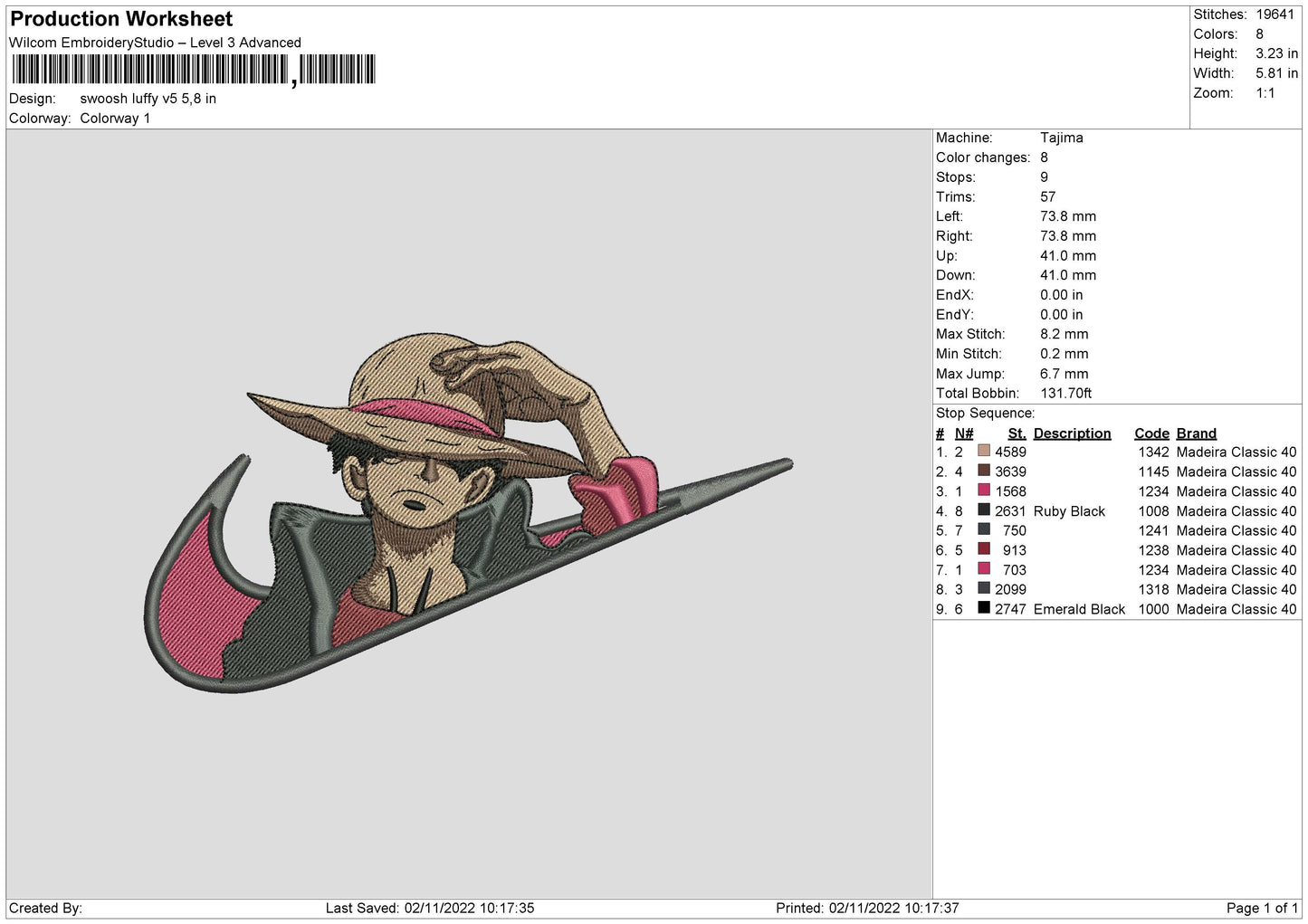This screenshot has height=924, width=1308.
Task: Select the brown swatch for stop 2
Action: (984, 471)
